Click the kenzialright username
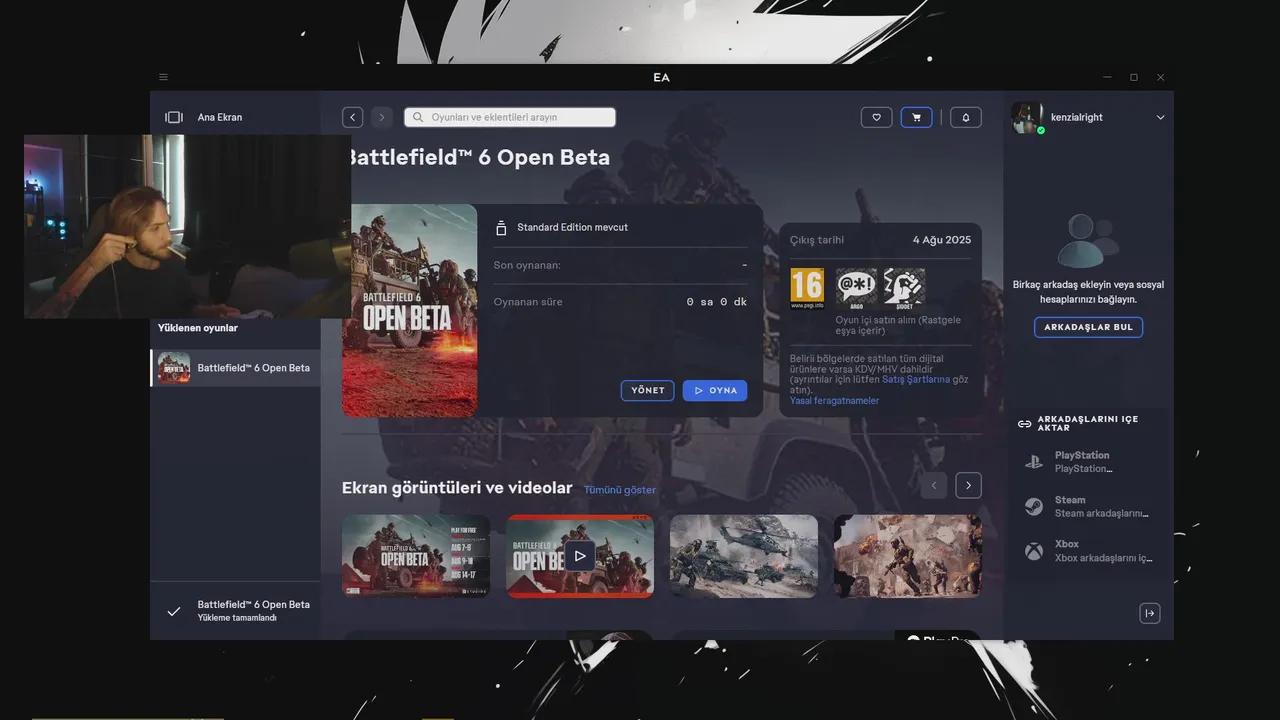 coord(1077,117)
